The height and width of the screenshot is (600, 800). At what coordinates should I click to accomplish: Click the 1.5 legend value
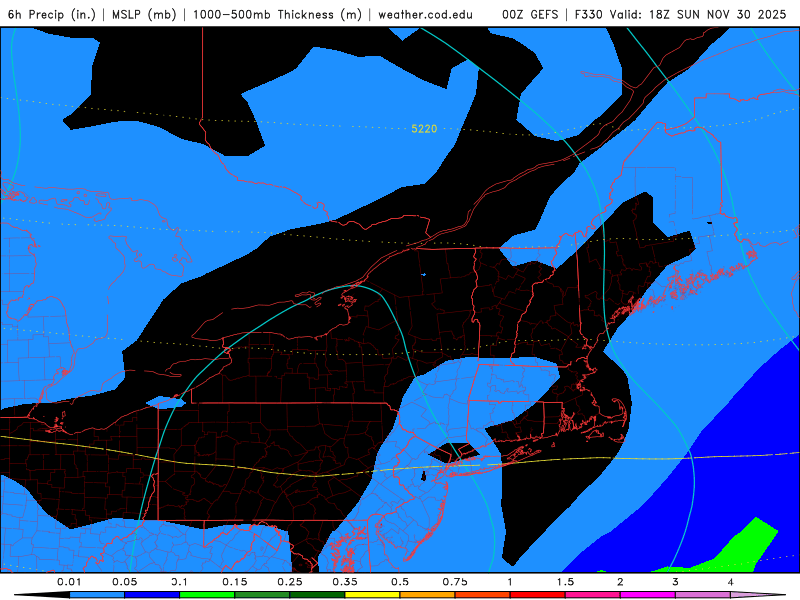[x=565, y=582]
